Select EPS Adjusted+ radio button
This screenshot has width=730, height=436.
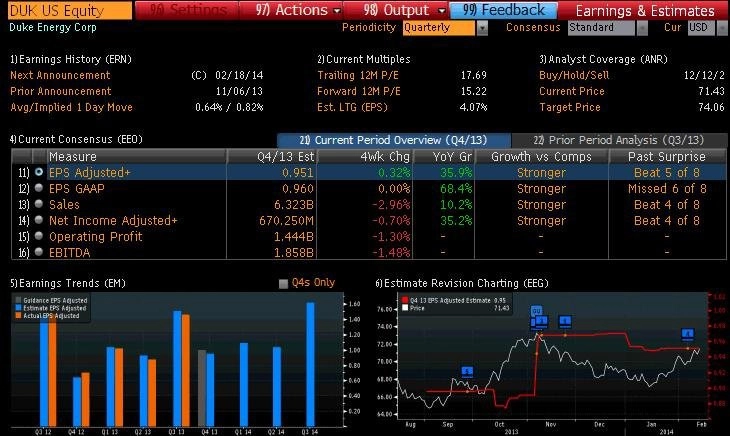click(x=39, y=172)
